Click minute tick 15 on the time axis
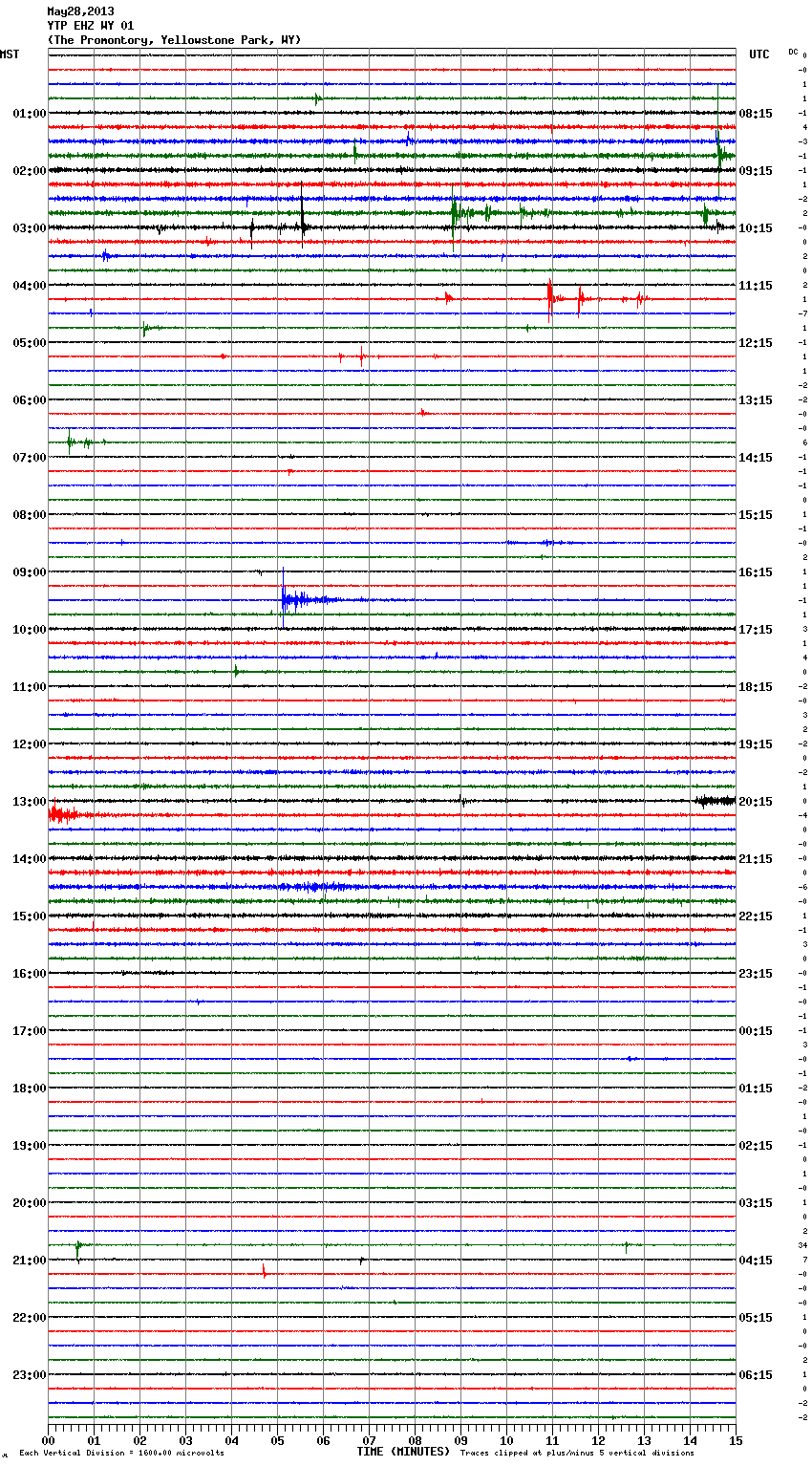The image size is (812, 1466). tap(736, 1440)
